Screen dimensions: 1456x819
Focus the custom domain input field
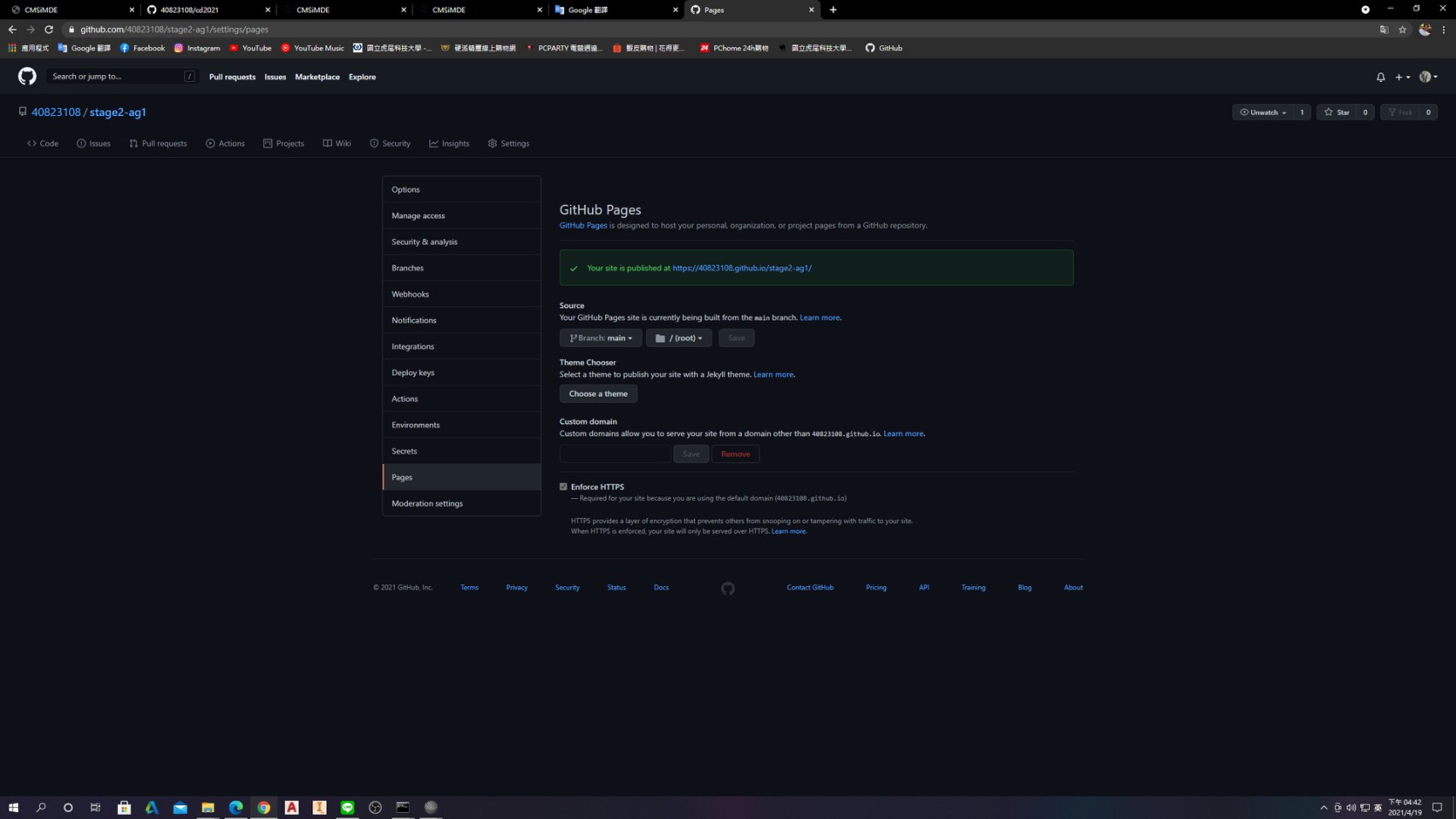(614, 454)
